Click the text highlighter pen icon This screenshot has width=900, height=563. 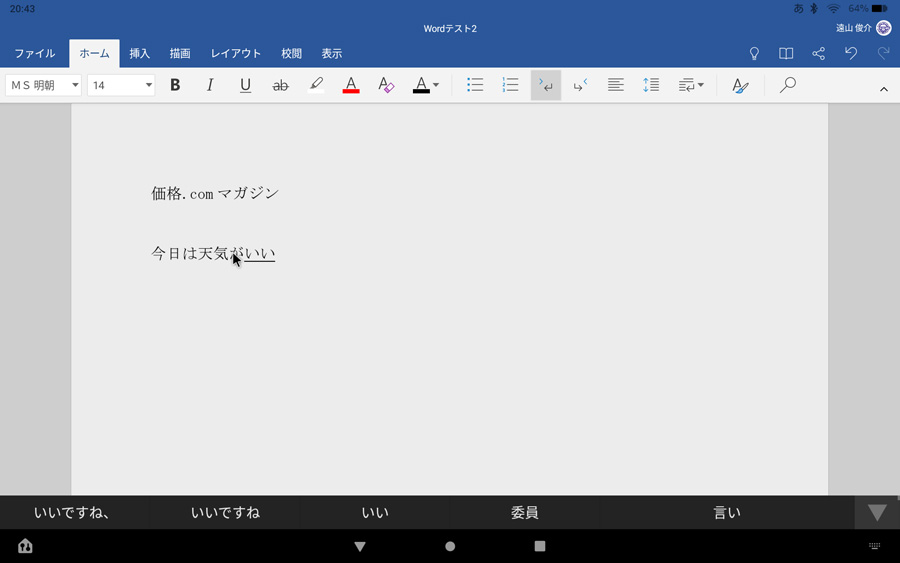click(x=316, y=85)
